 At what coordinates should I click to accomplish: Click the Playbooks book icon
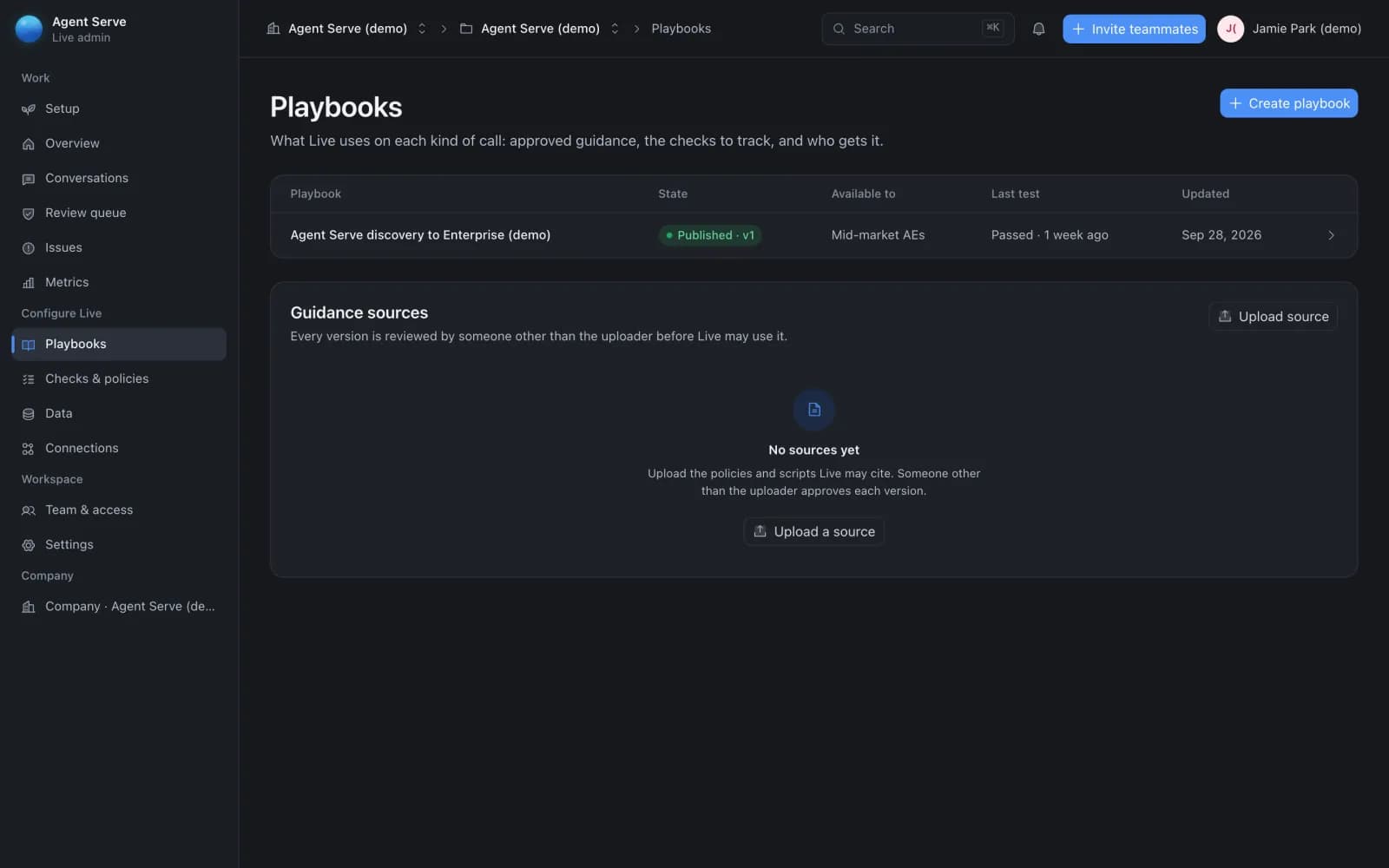click(29, 345)
